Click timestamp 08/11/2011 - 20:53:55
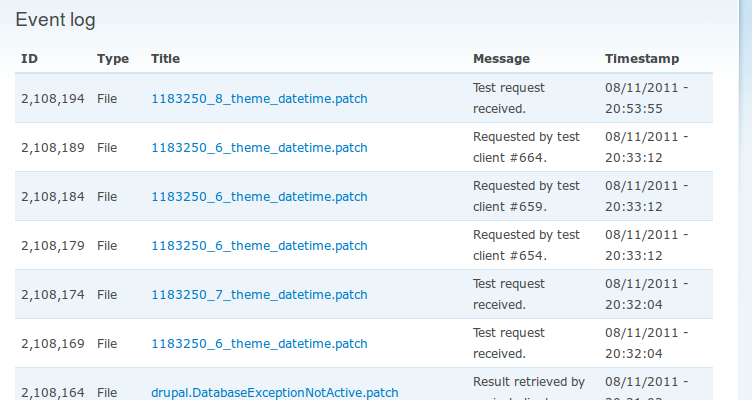Viewport: 752px width, 400px height. [x=646, y=98]
